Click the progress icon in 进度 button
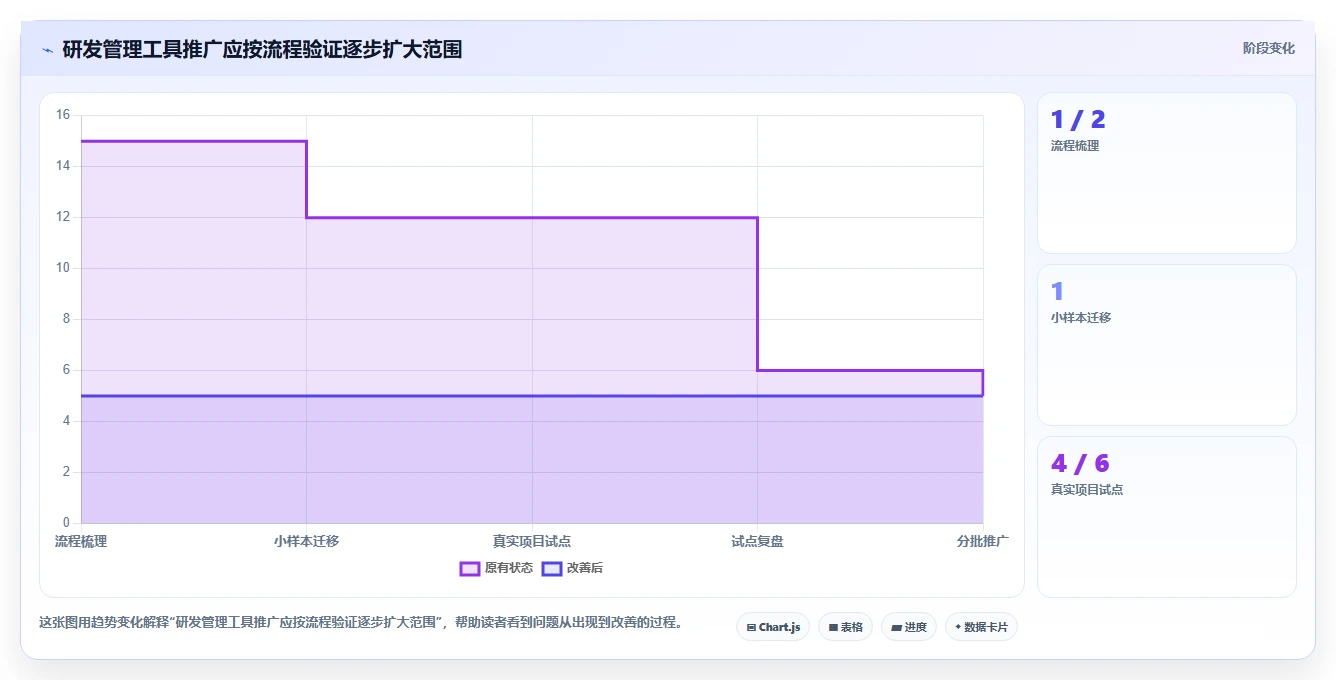This screenshot has width=1336, height=680. (897, 627)
